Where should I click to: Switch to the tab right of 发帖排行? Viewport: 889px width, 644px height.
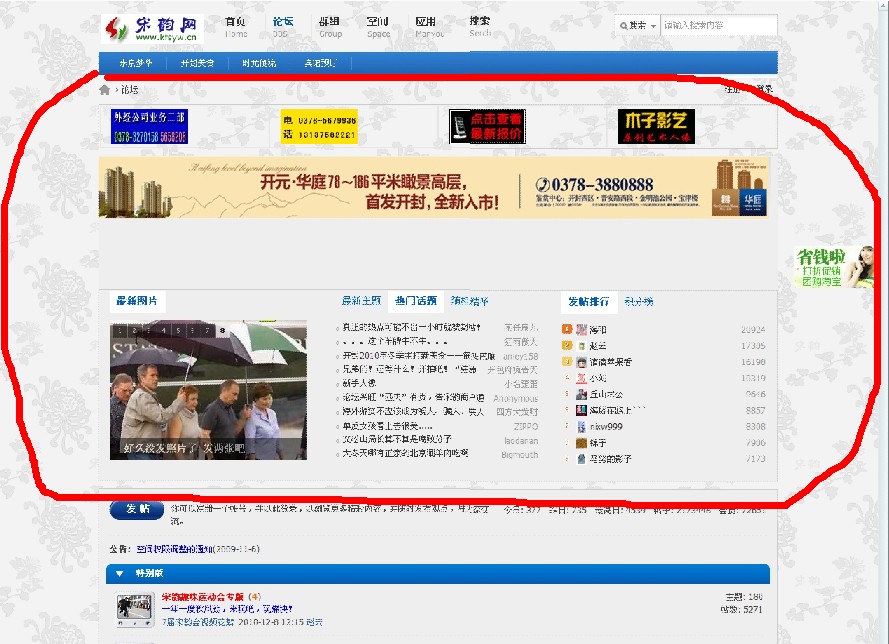tap(638, 302)
